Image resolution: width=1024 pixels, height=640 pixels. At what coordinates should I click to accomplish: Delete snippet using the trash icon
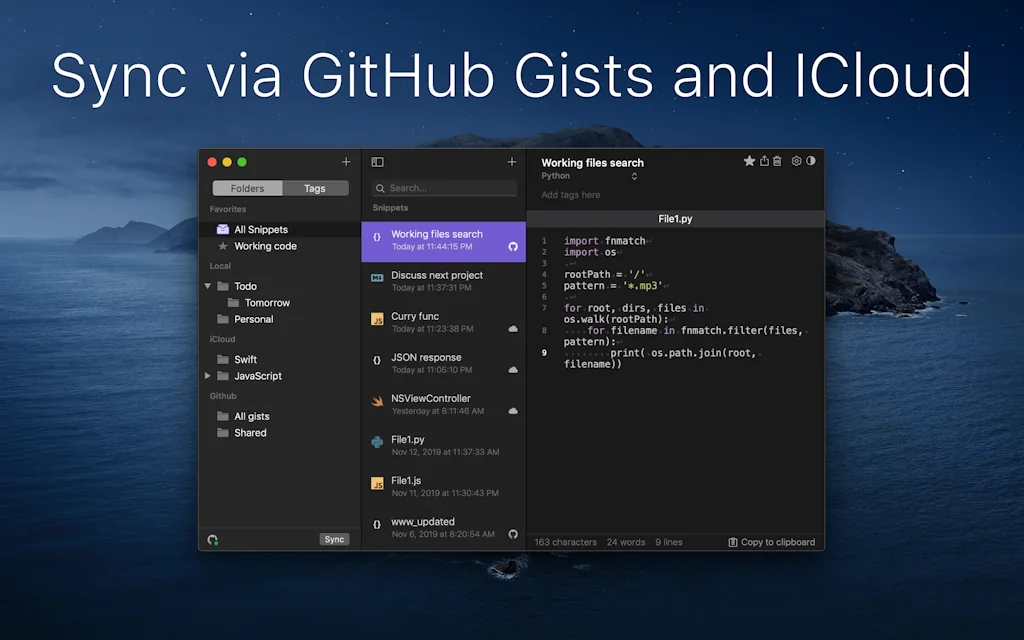point(778,161)
